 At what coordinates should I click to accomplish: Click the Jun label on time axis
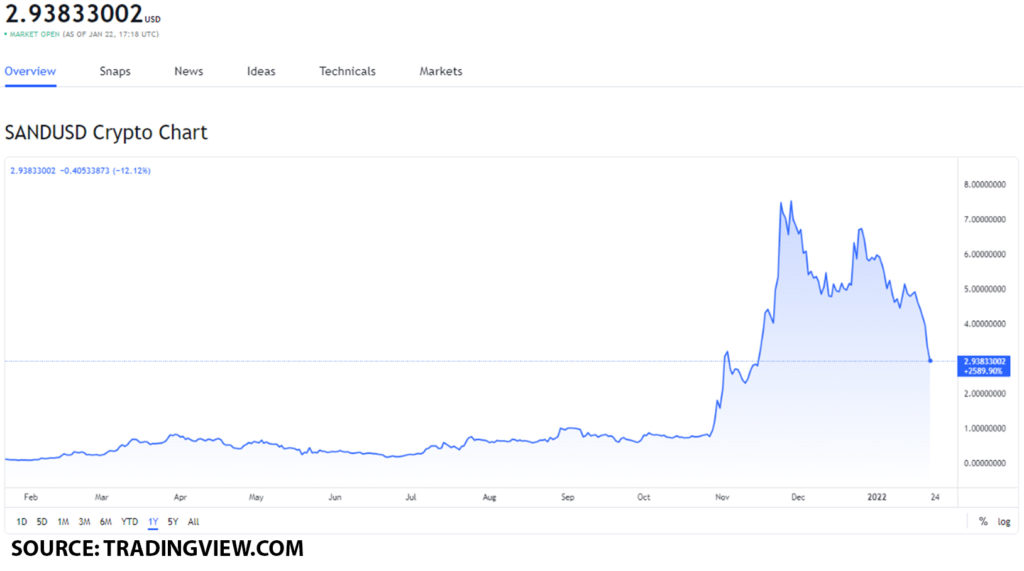334,497
